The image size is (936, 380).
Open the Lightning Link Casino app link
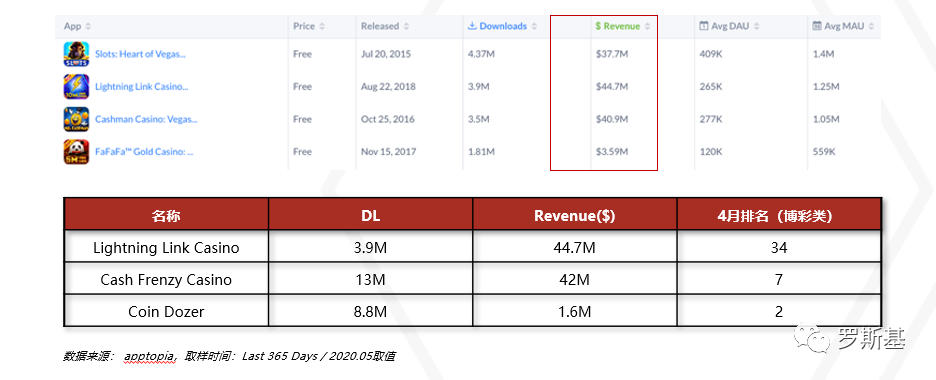coord(141,86)
